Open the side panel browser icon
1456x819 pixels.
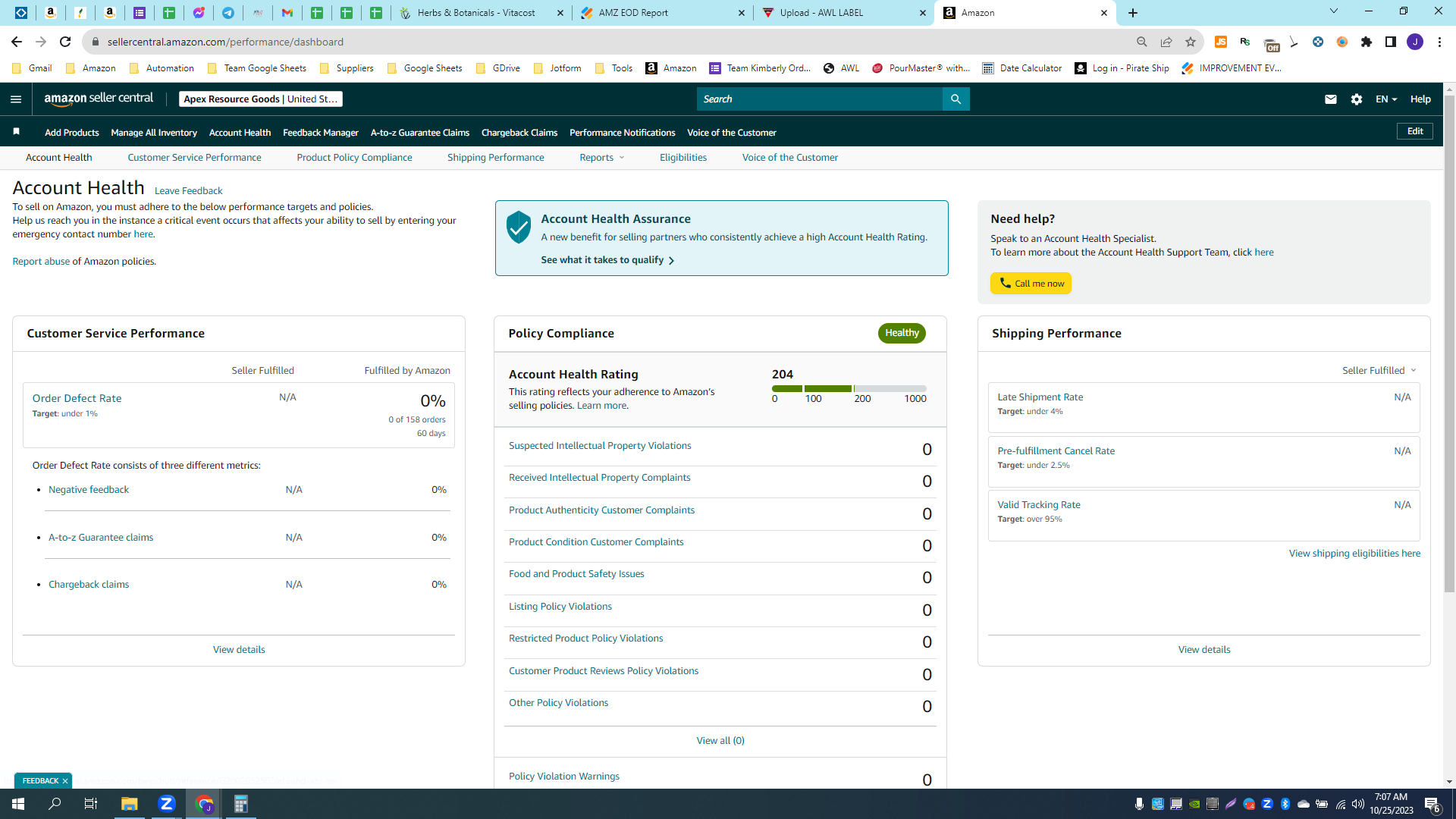1391,42
